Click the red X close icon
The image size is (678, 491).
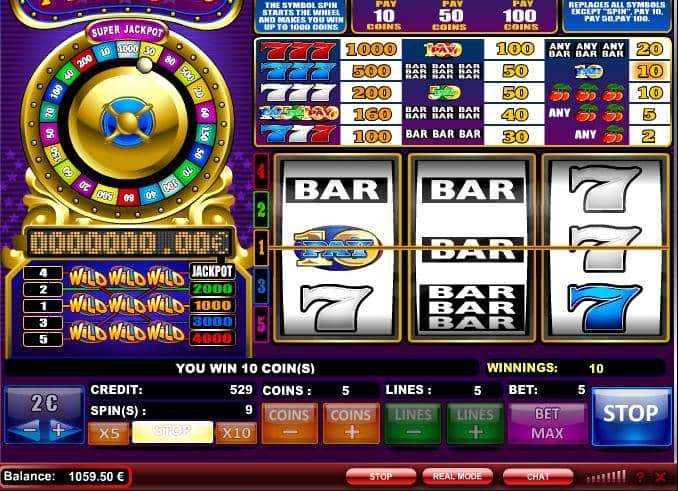pos(660,477)
